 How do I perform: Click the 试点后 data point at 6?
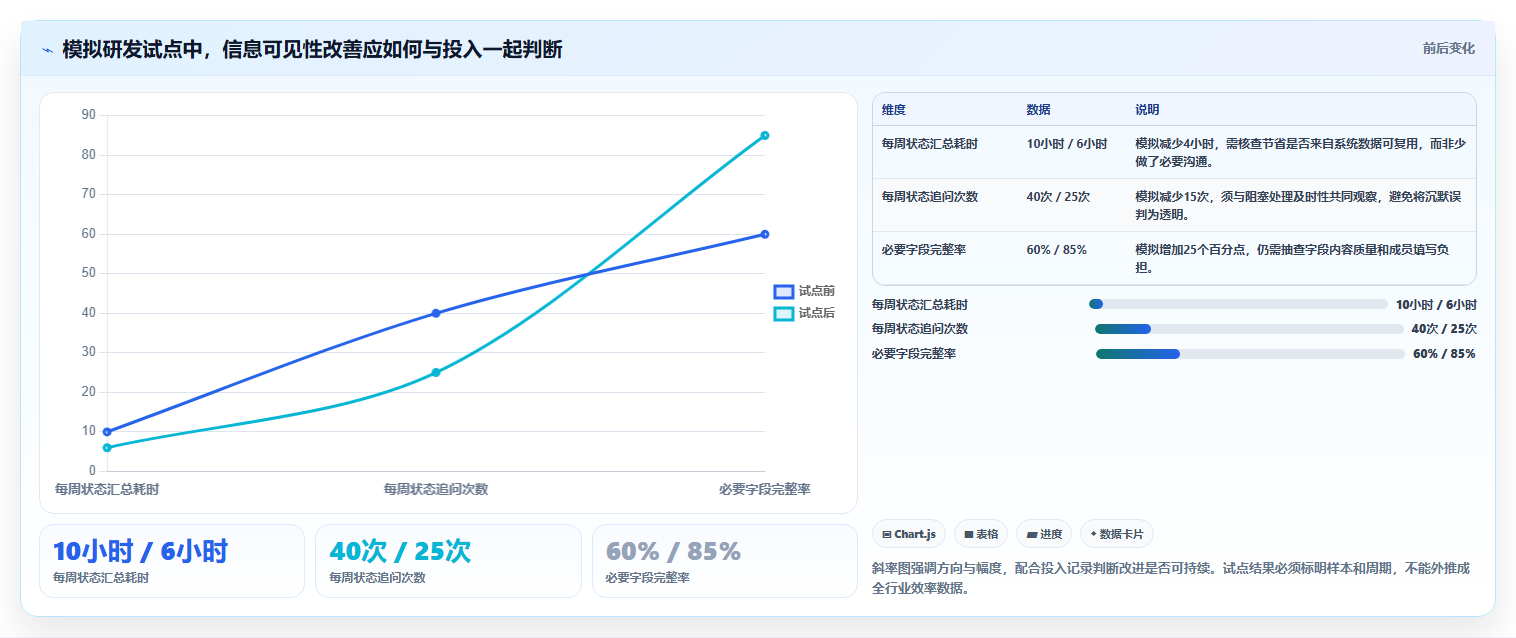(107, 447)
